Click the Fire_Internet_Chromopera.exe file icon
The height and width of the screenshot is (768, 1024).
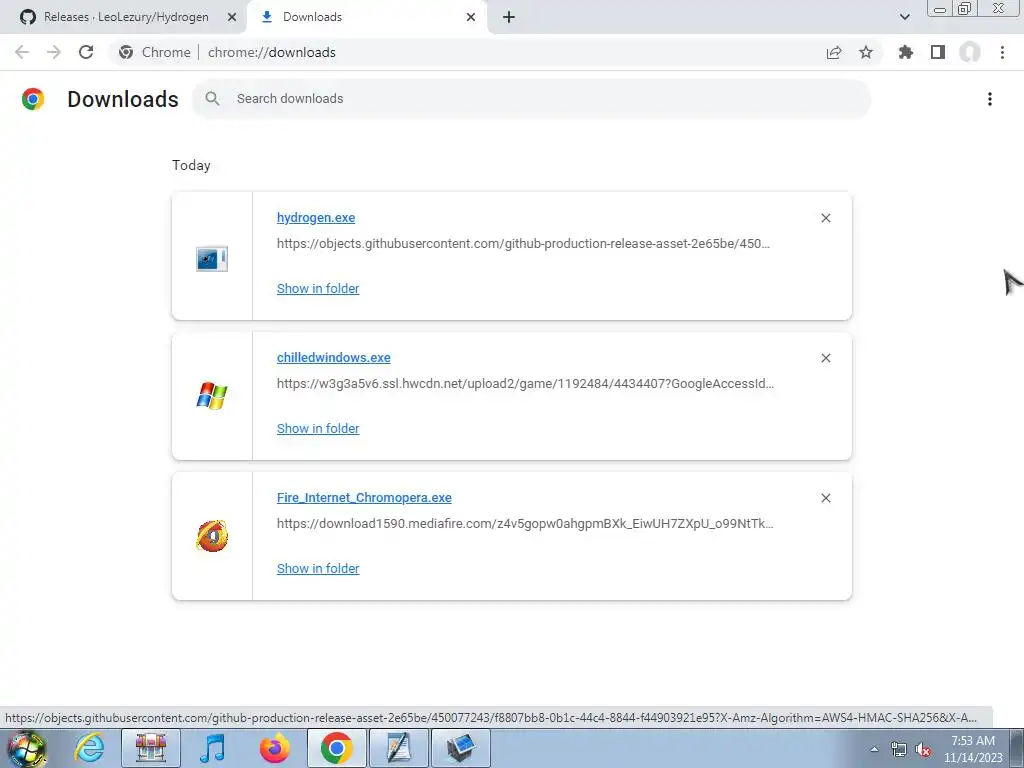point(212,536)
